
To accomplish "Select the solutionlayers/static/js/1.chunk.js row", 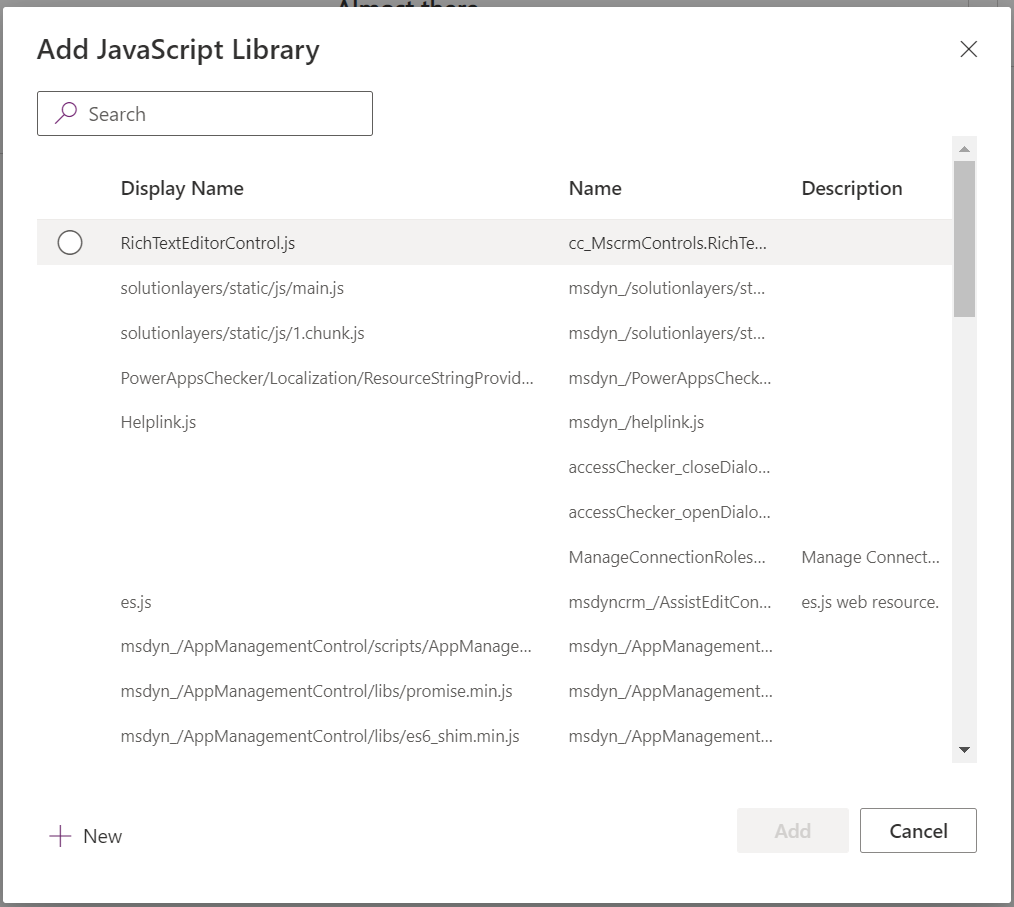I will [242, 333].
